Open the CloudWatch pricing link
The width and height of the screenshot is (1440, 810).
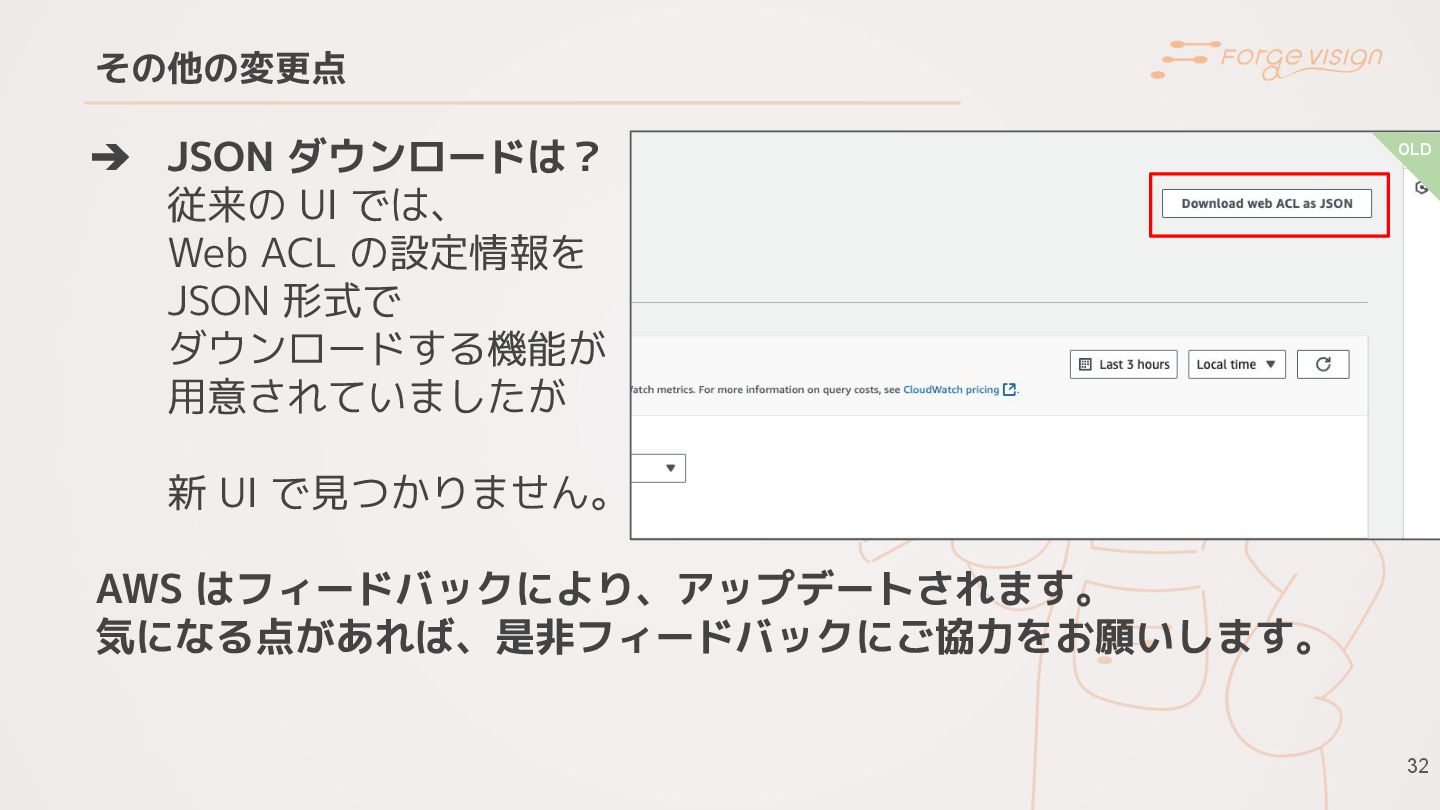(x=950, y=390)
